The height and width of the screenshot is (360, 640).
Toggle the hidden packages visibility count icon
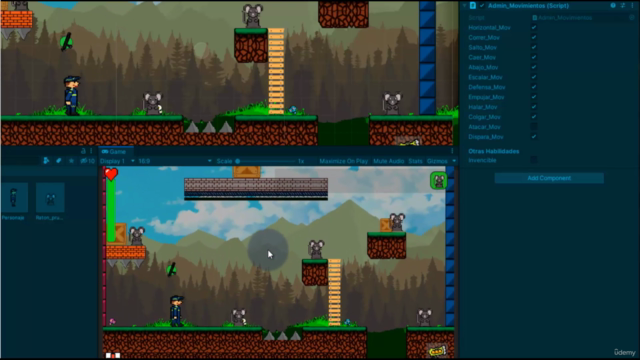(87, 161)
